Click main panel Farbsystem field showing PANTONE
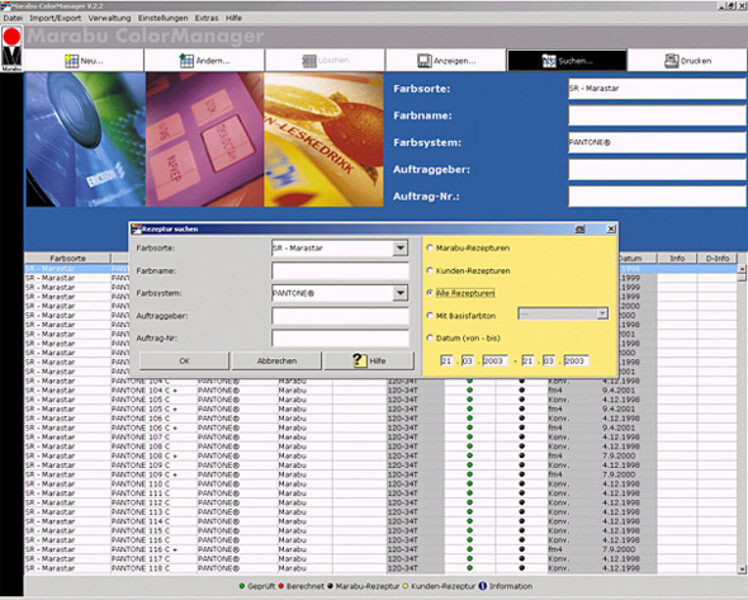The image size is (748, 600). [x=657, y=142]
